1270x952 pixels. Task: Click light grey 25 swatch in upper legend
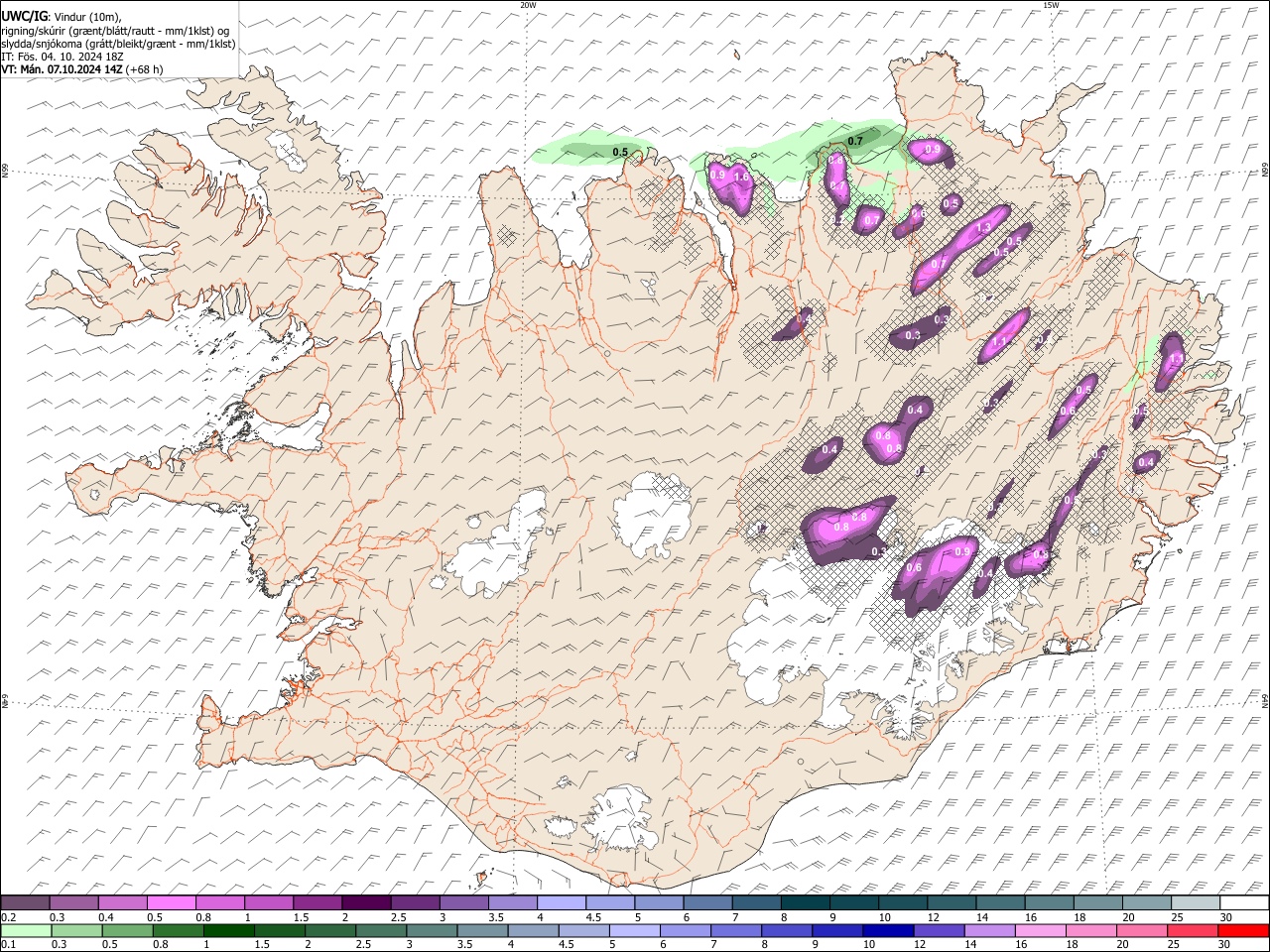click(x=1195, y=902)
